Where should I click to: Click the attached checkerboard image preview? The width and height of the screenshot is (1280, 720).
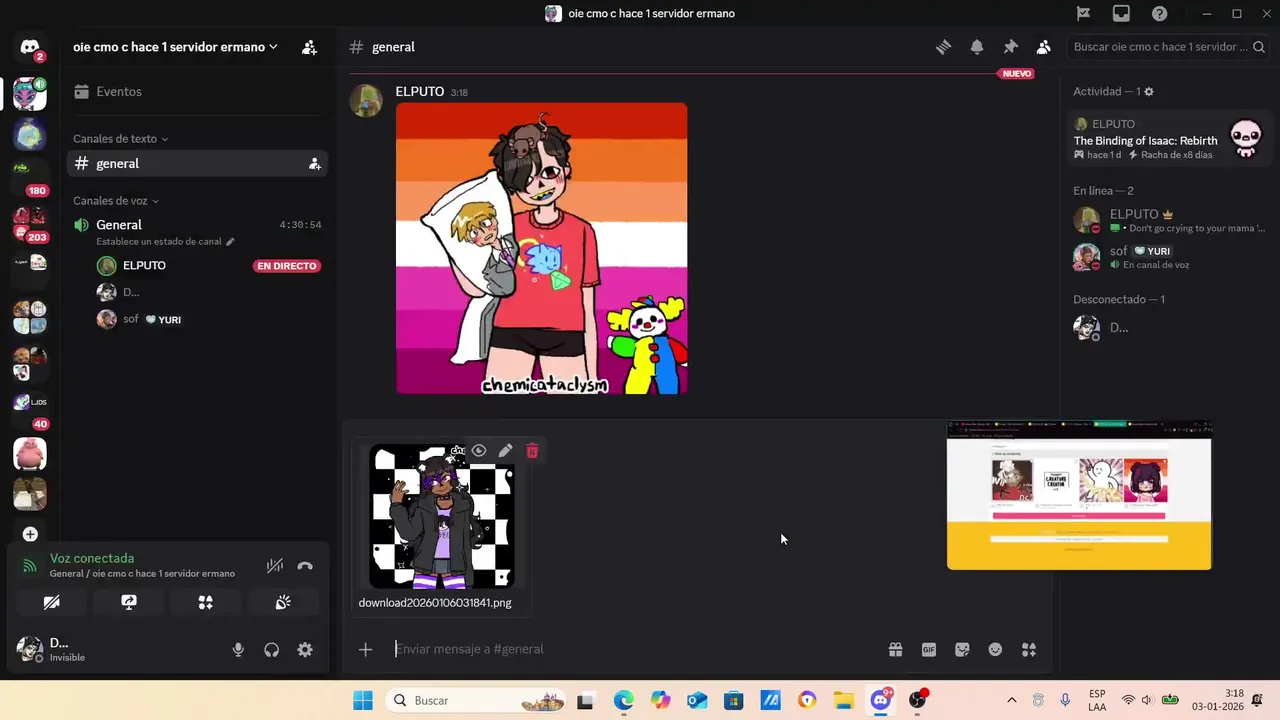pyautogui.click(x=442, y=517)
